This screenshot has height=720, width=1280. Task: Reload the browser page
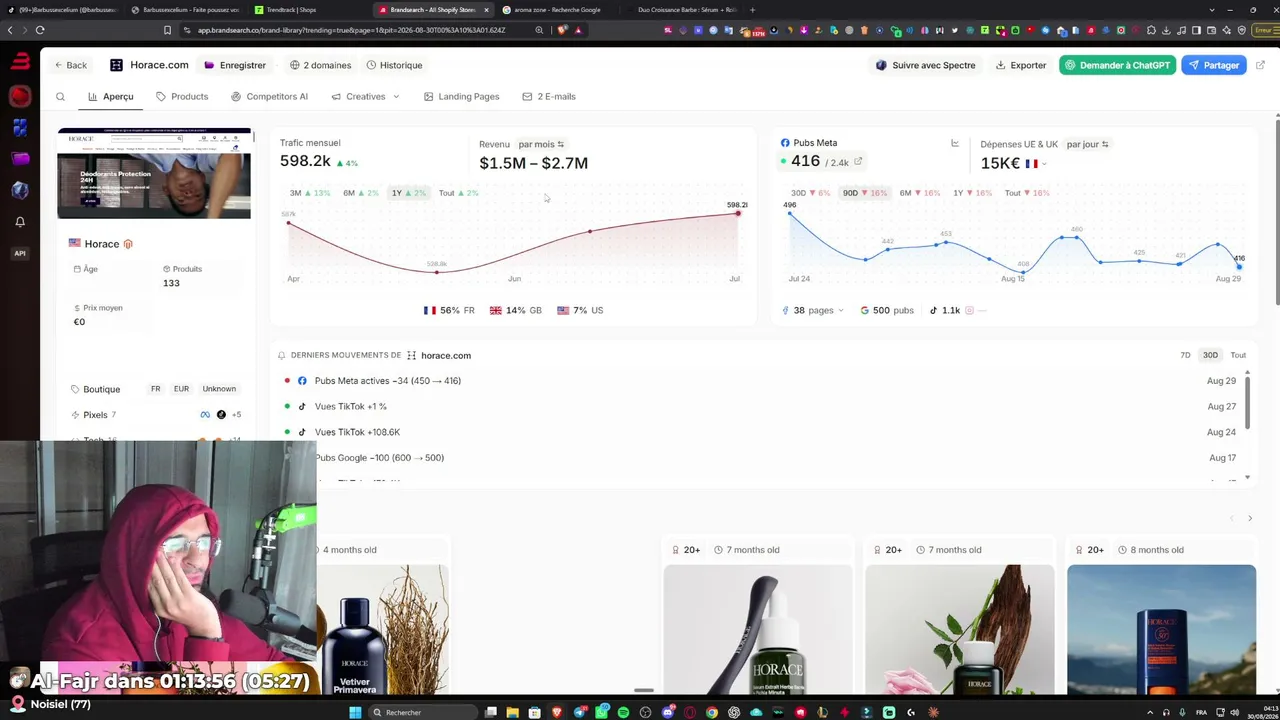pos(40,30)
